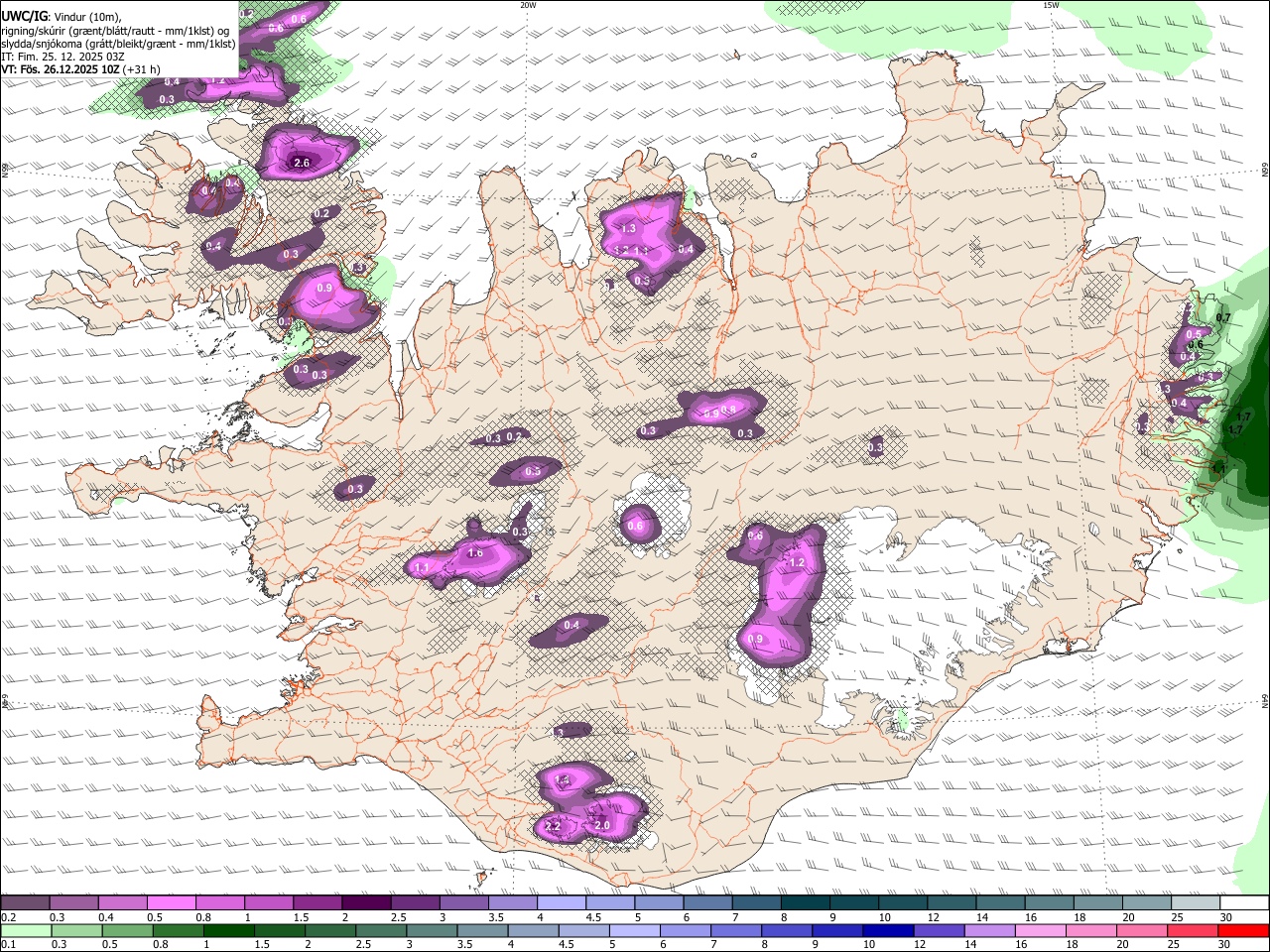Click the pale green 0.1 swatch in lower legend

(26, 931)
